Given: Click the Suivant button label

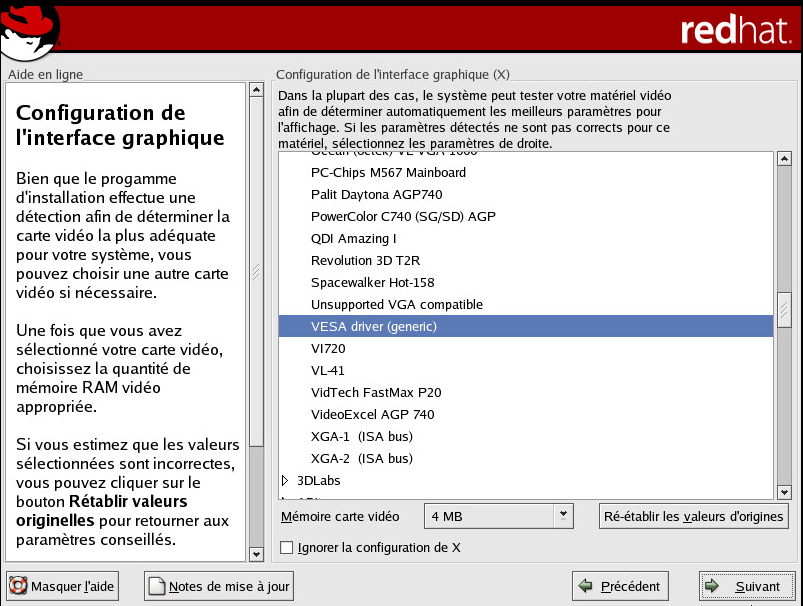Looking at the screenshot, I should tap(757, 586).
